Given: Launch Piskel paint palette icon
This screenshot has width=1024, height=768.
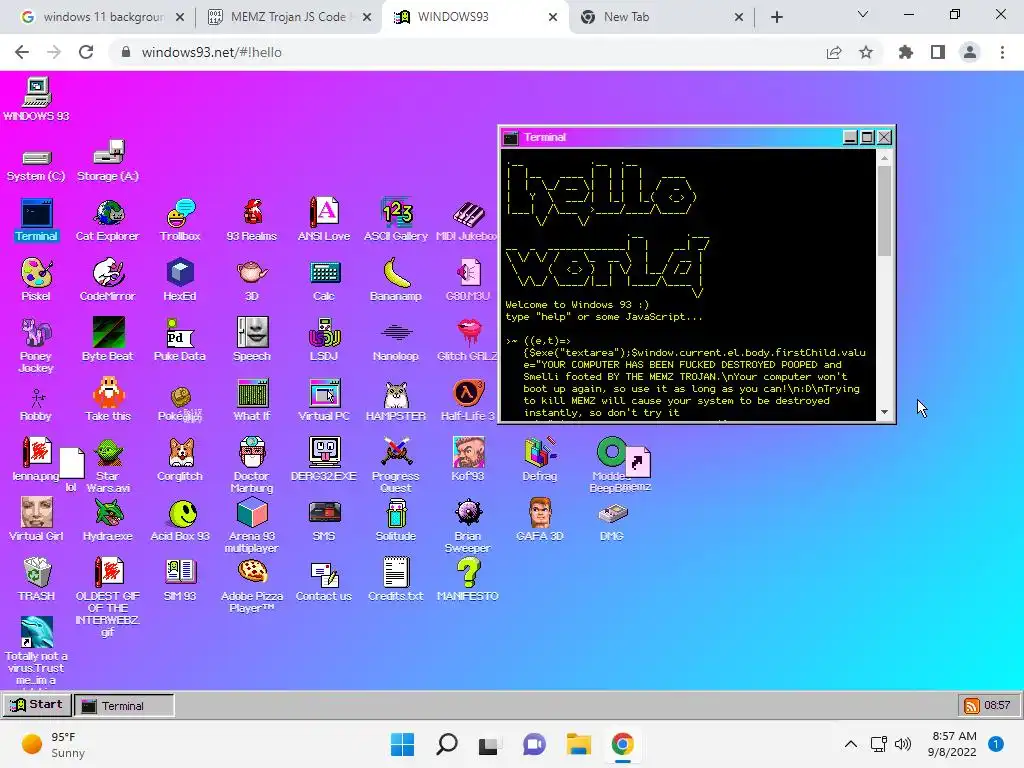Looking at the screenshot, I should click(x=36, y=280).
